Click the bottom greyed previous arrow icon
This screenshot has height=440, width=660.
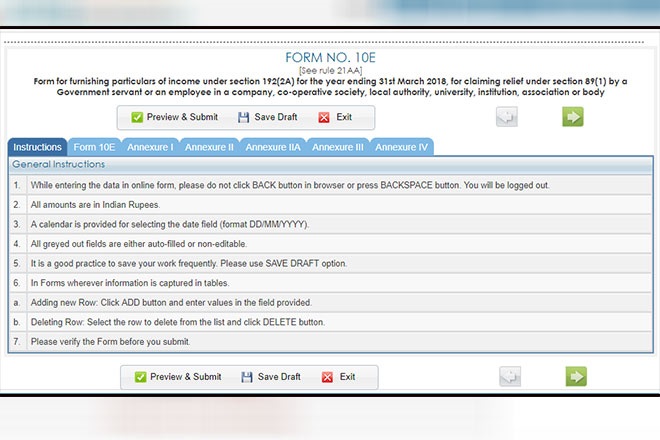click(510, 377)
